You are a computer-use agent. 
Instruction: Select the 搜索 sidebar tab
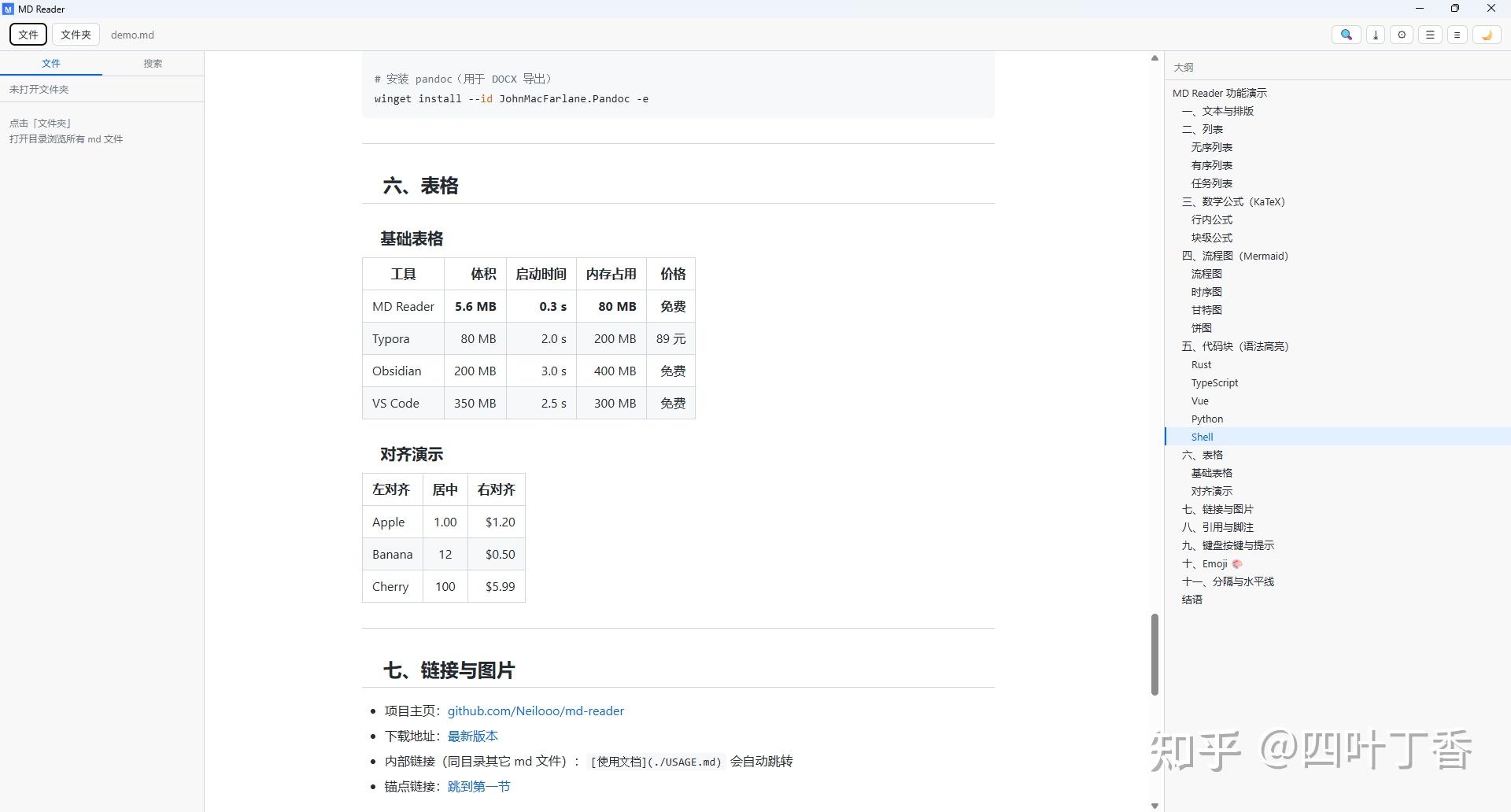[x=153, y=64]
